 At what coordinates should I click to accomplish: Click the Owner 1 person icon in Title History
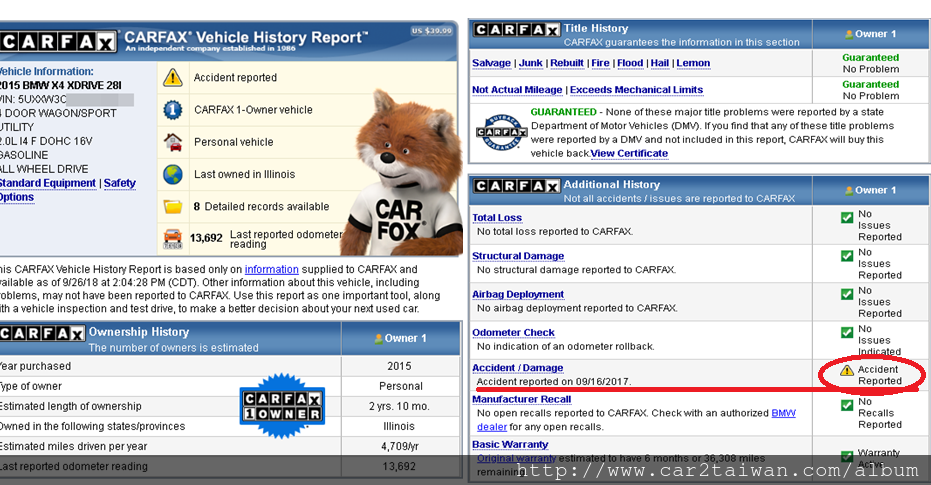tap(849, 34)
